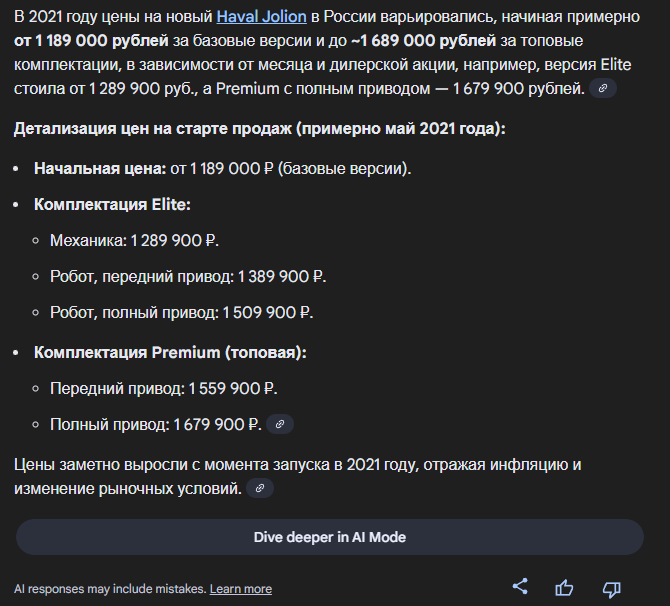Click Комплектация Premium (топовая) heading
670x606 pixels.
point(170,353)
